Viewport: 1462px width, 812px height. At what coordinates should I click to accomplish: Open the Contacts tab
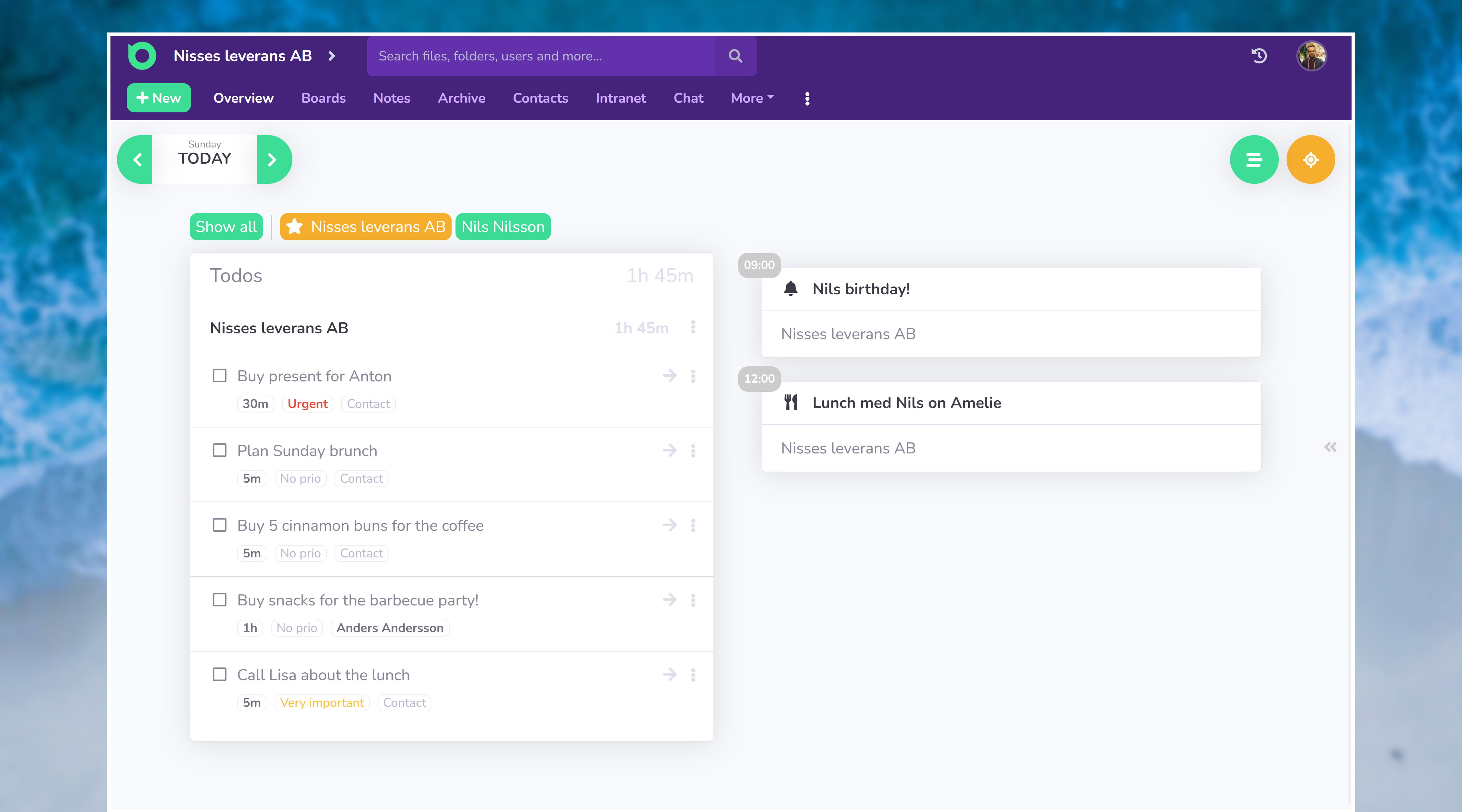coord(540,98)
